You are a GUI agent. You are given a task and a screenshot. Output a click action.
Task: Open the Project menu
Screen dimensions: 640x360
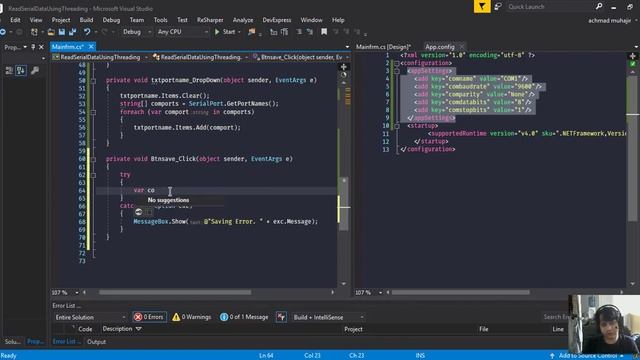tap(61, 20)
